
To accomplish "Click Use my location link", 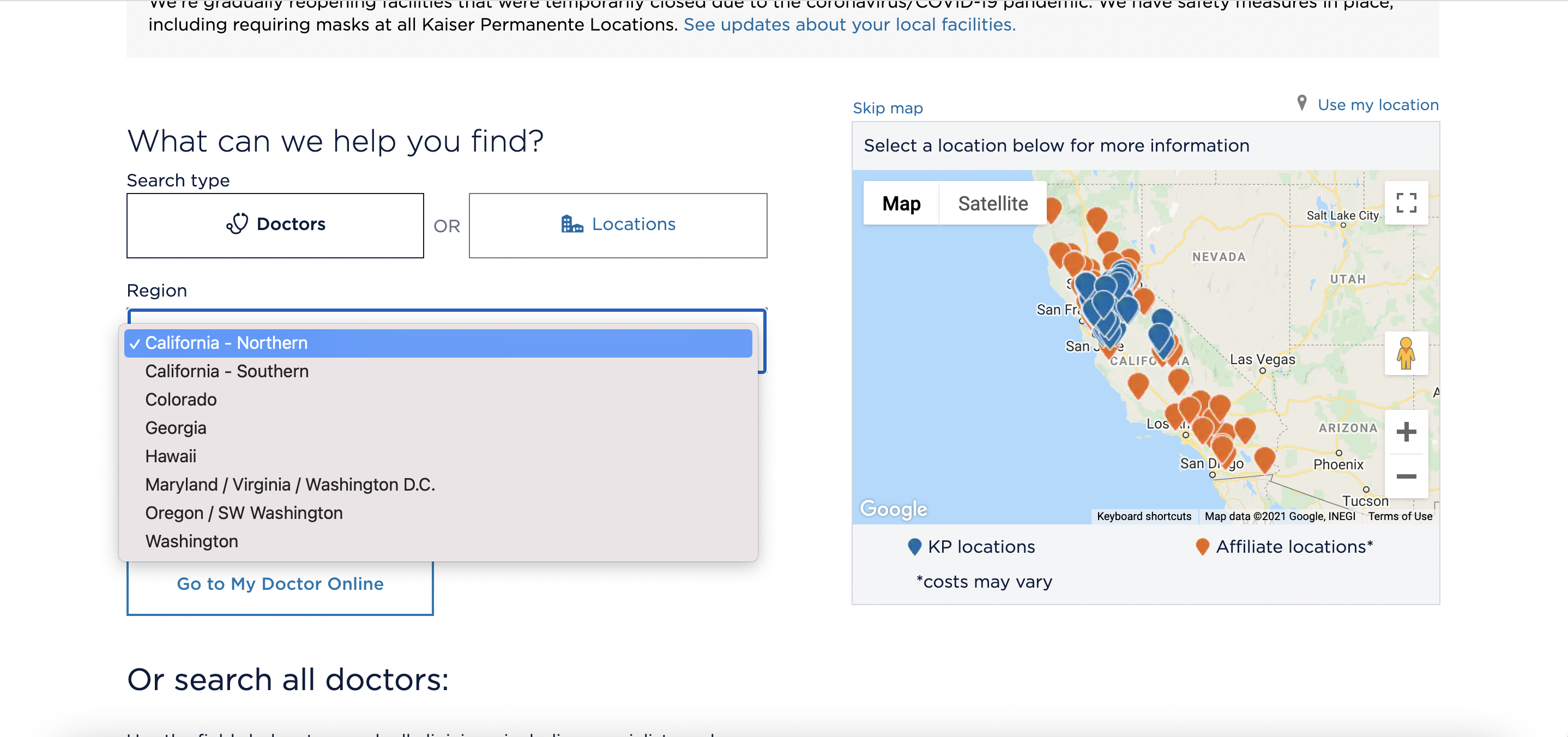I will [x=1378, y=105].
